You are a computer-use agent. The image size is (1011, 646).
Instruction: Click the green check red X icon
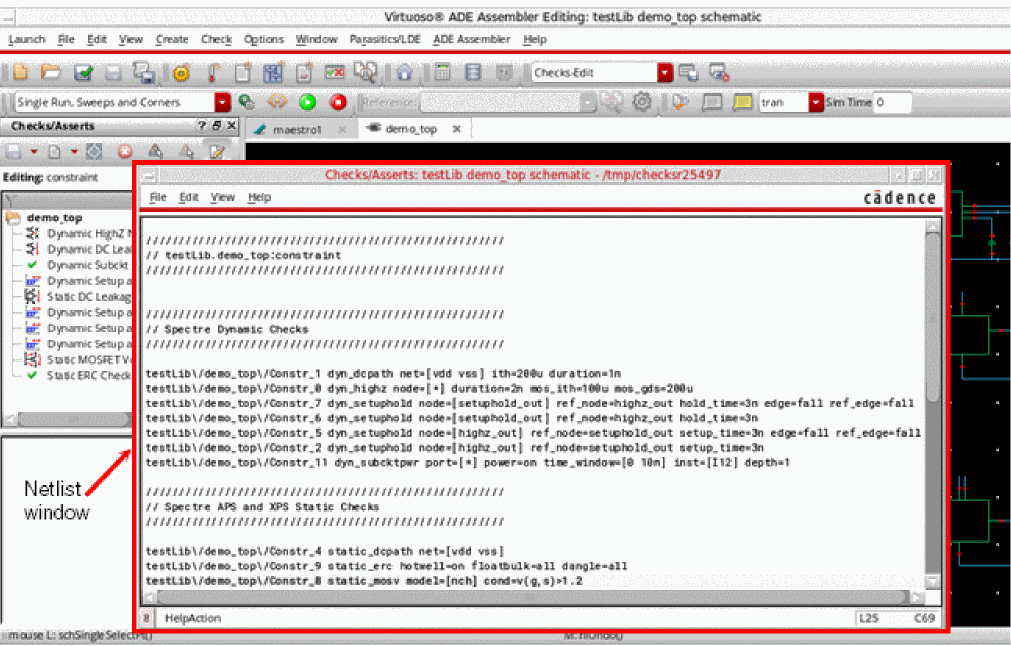coord(334,72)
